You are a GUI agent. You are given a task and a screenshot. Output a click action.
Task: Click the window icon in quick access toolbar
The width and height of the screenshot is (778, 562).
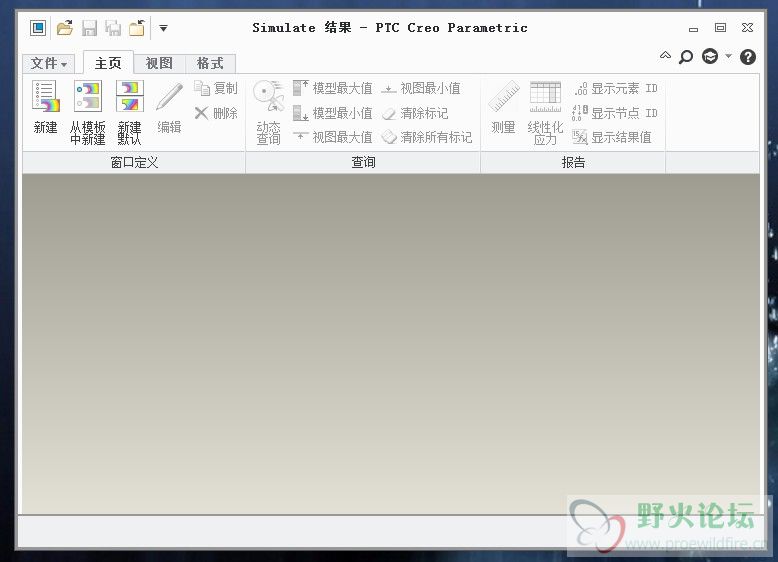pyautogui.click(x=38, y=28)
